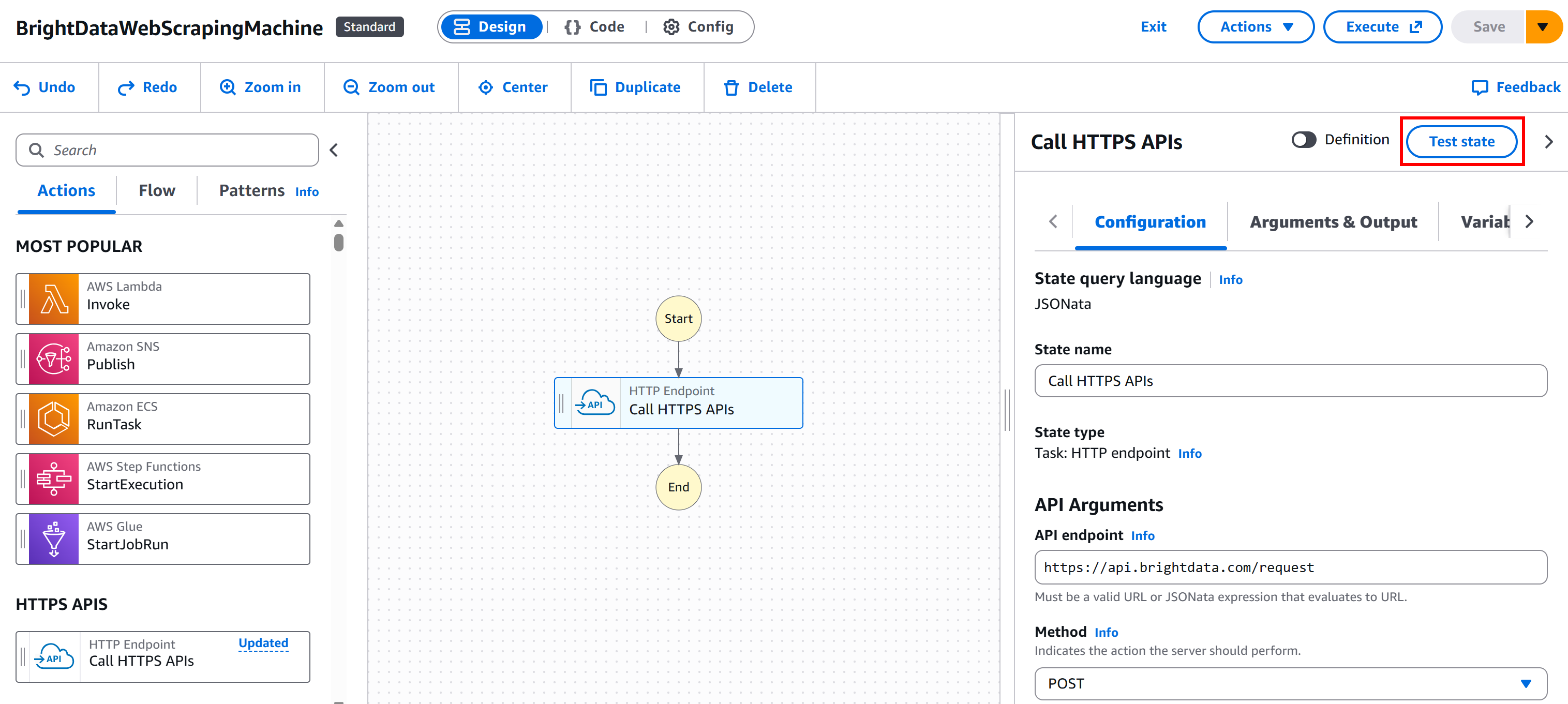1568x704 pixels.
Task: Click the Zoom in magnifier icon
Action: [x=228, y=87]
